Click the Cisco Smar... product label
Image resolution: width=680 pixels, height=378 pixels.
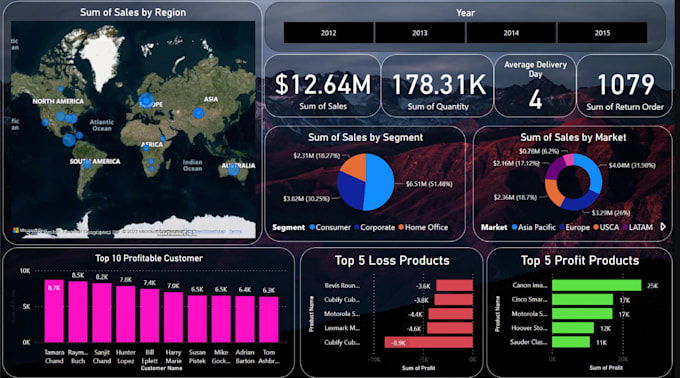pos(529,300)
